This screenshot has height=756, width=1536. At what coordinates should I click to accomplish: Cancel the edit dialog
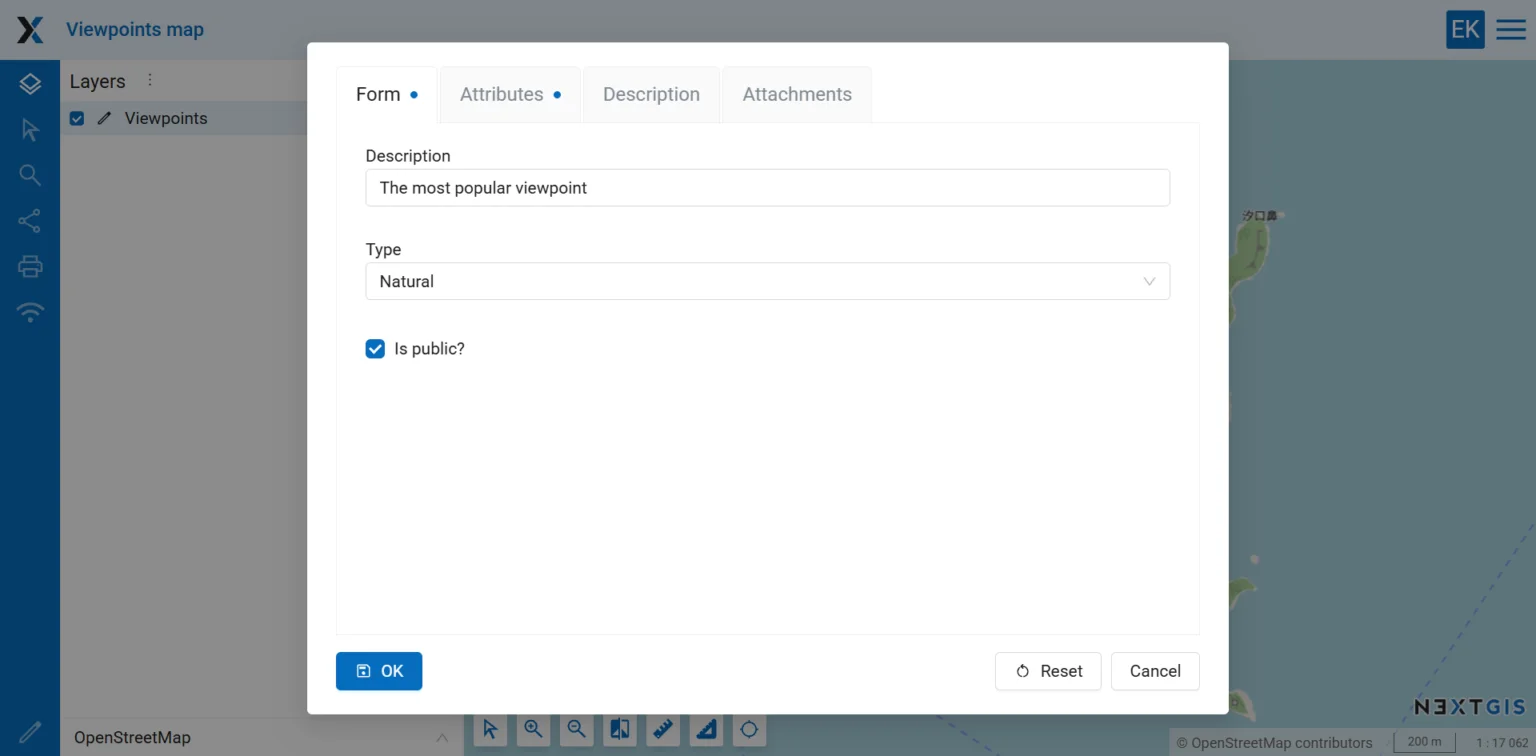1155,671
